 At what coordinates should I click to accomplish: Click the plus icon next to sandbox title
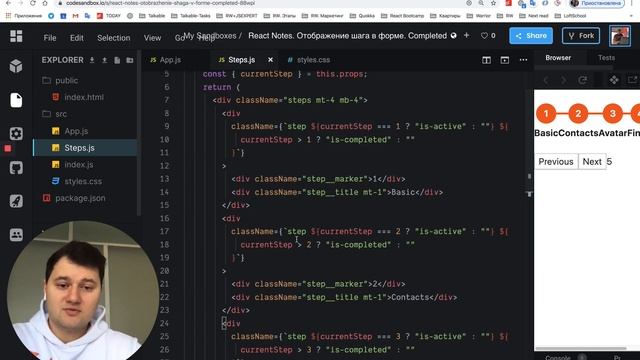[466, 36]
